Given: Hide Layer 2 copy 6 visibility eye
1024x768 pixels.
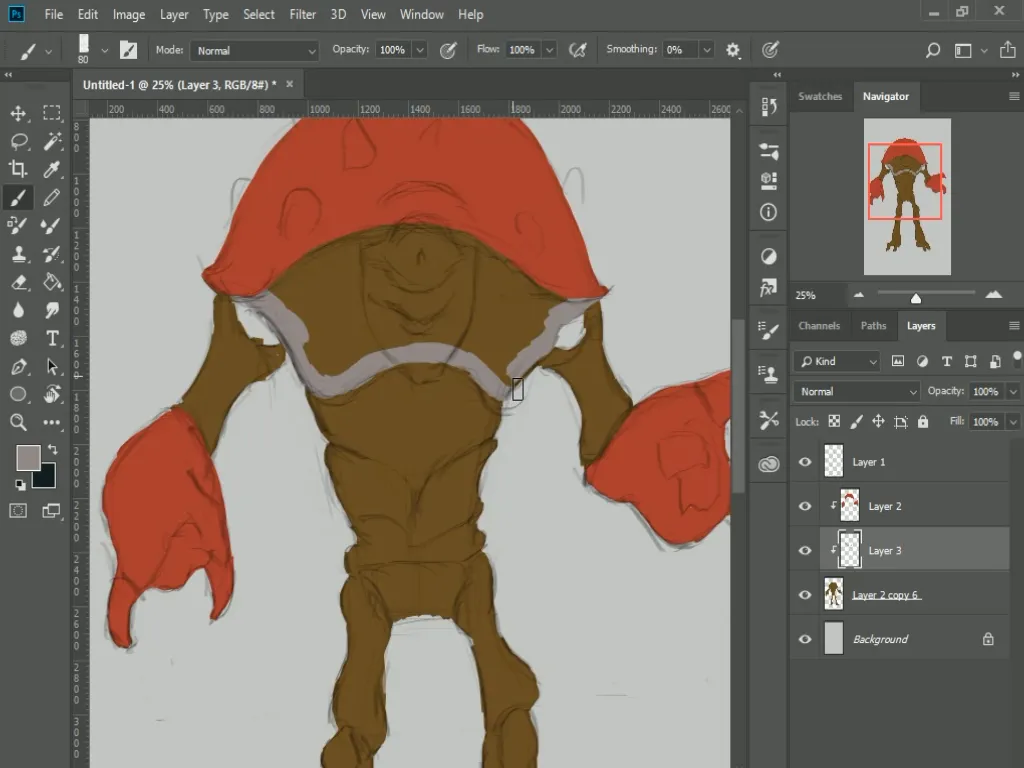Looking at the screenshot, I should 805,595.
